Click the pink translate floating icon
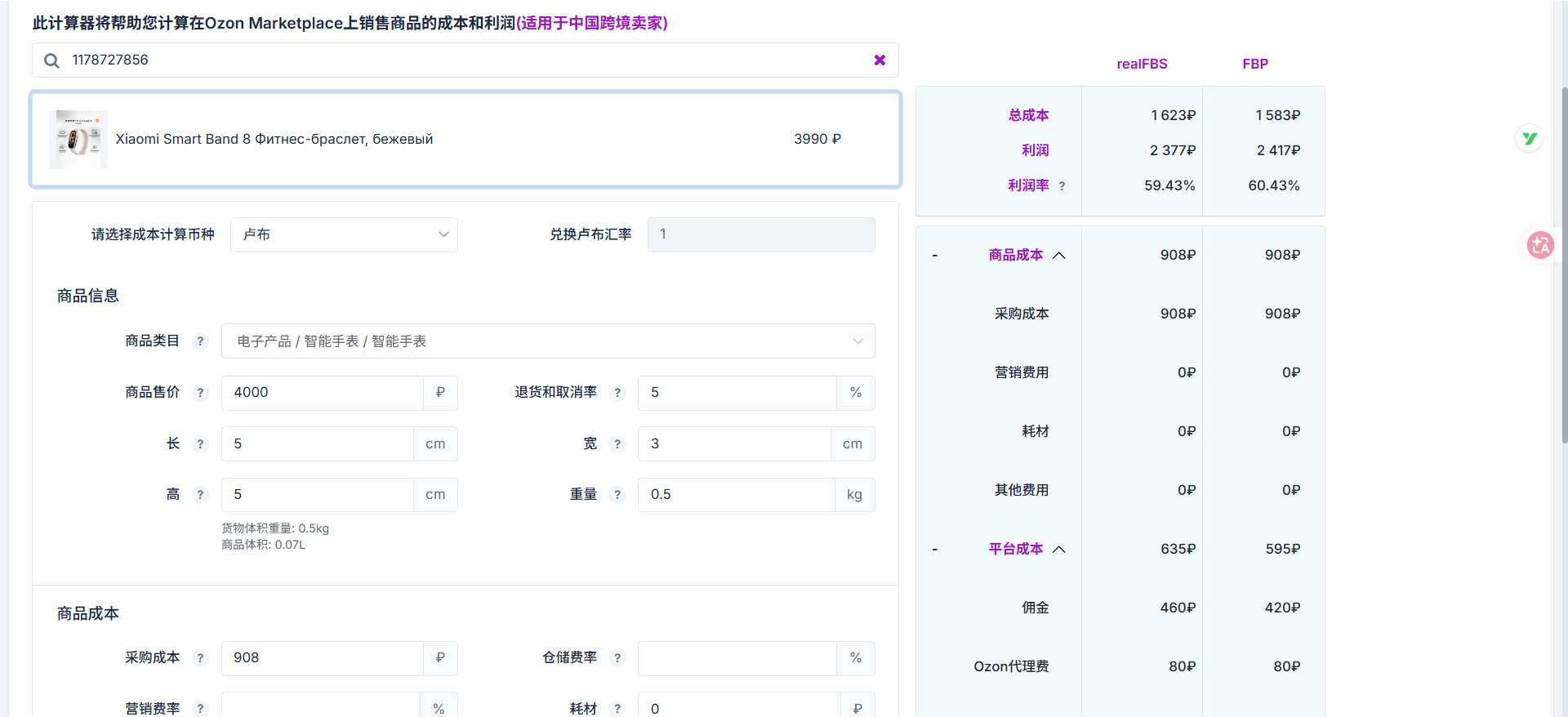The image size is (1568, 717). point(1540,244)
